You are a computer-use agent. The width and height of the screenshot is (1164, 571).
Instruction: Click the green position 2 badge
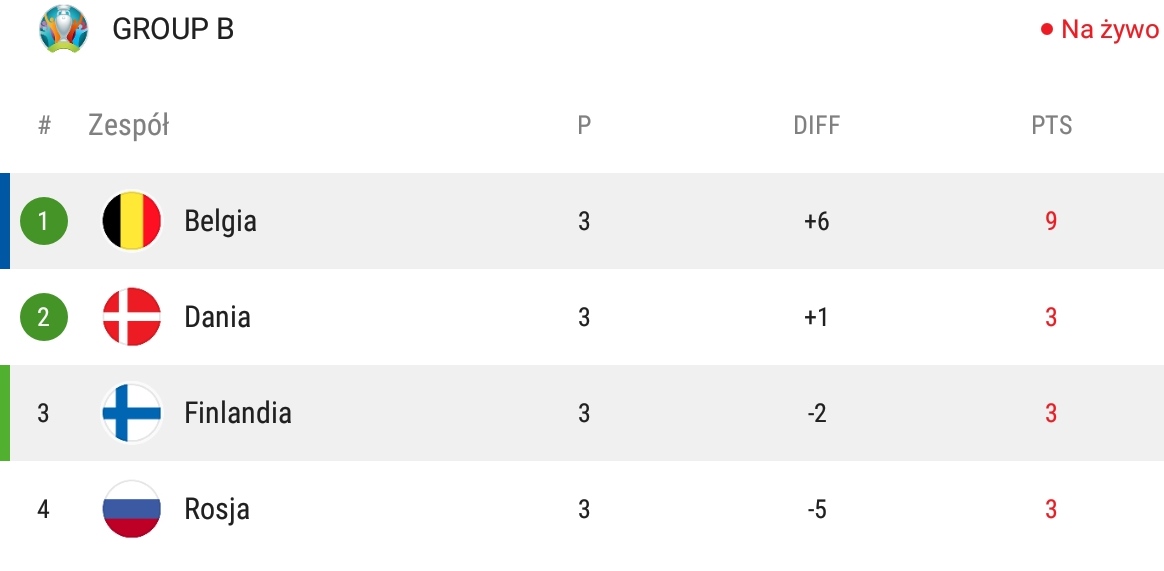pos(44,317)
